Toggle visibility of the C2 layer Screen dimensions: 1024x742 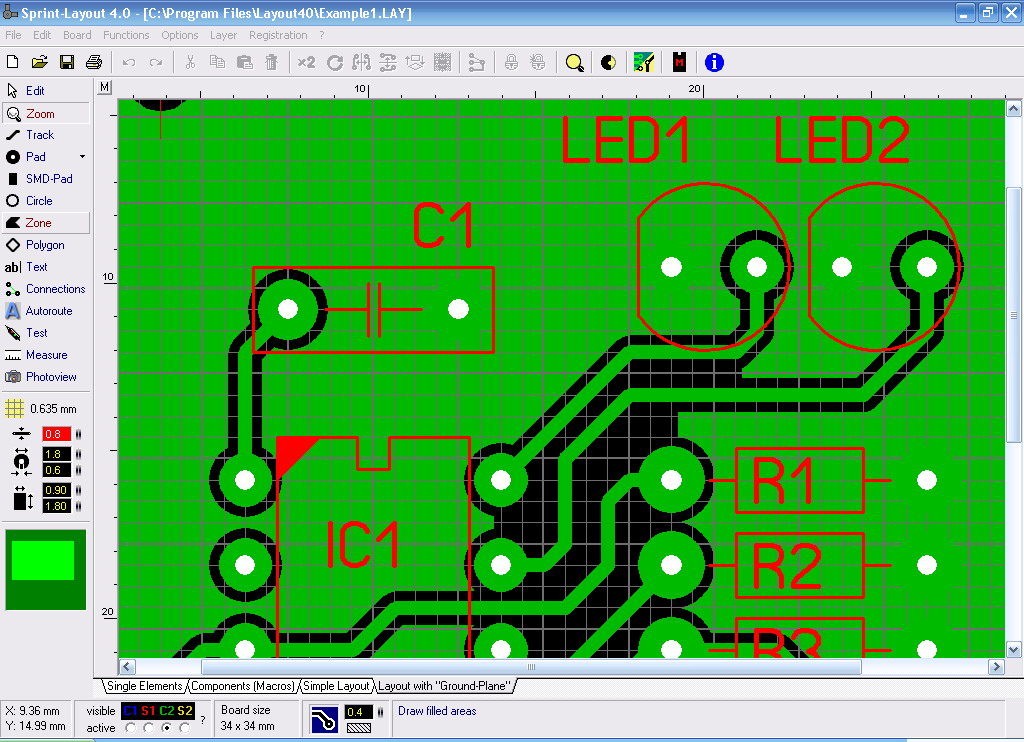point(166,711)
